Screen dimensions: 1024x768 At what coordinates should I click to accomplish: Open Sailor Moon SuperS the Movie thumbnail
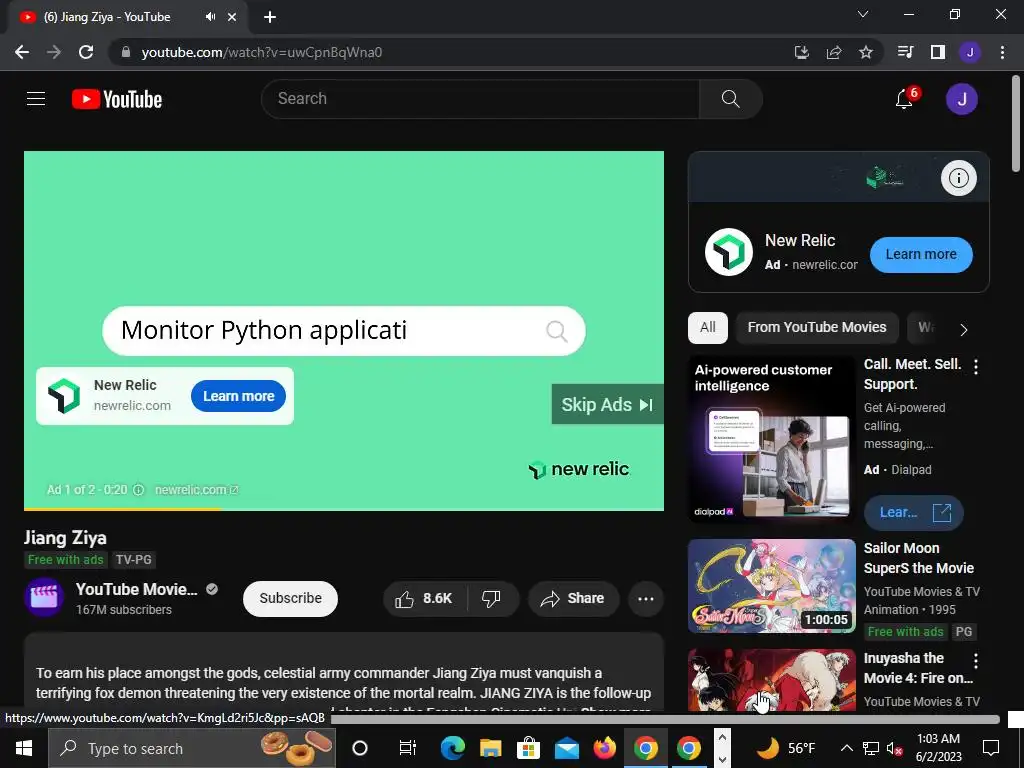(x=771, y=586)
